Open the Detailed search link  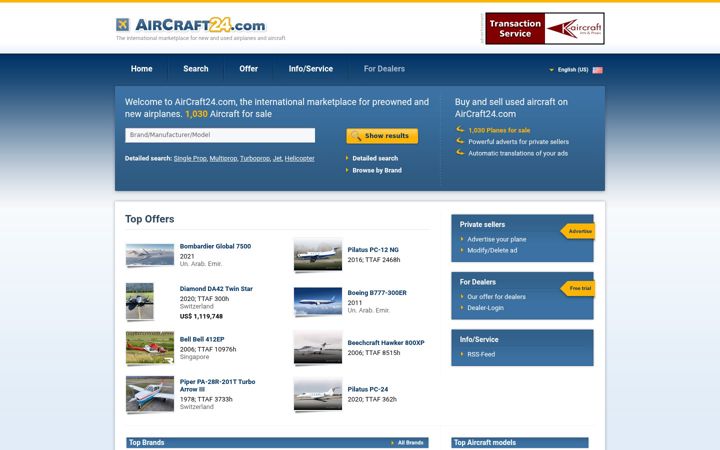coord(375,158)
